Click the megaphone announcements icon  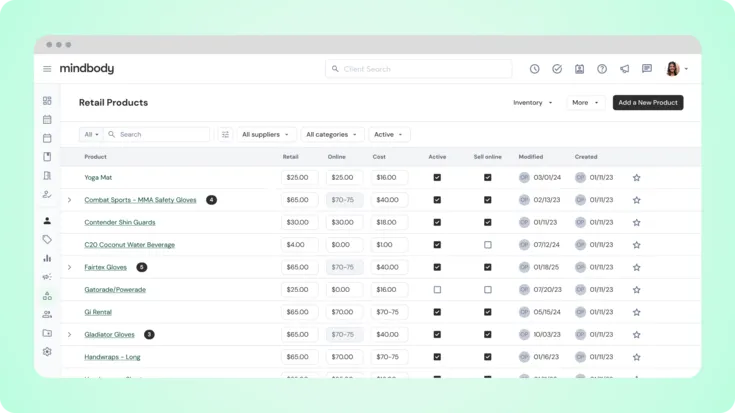624,69
